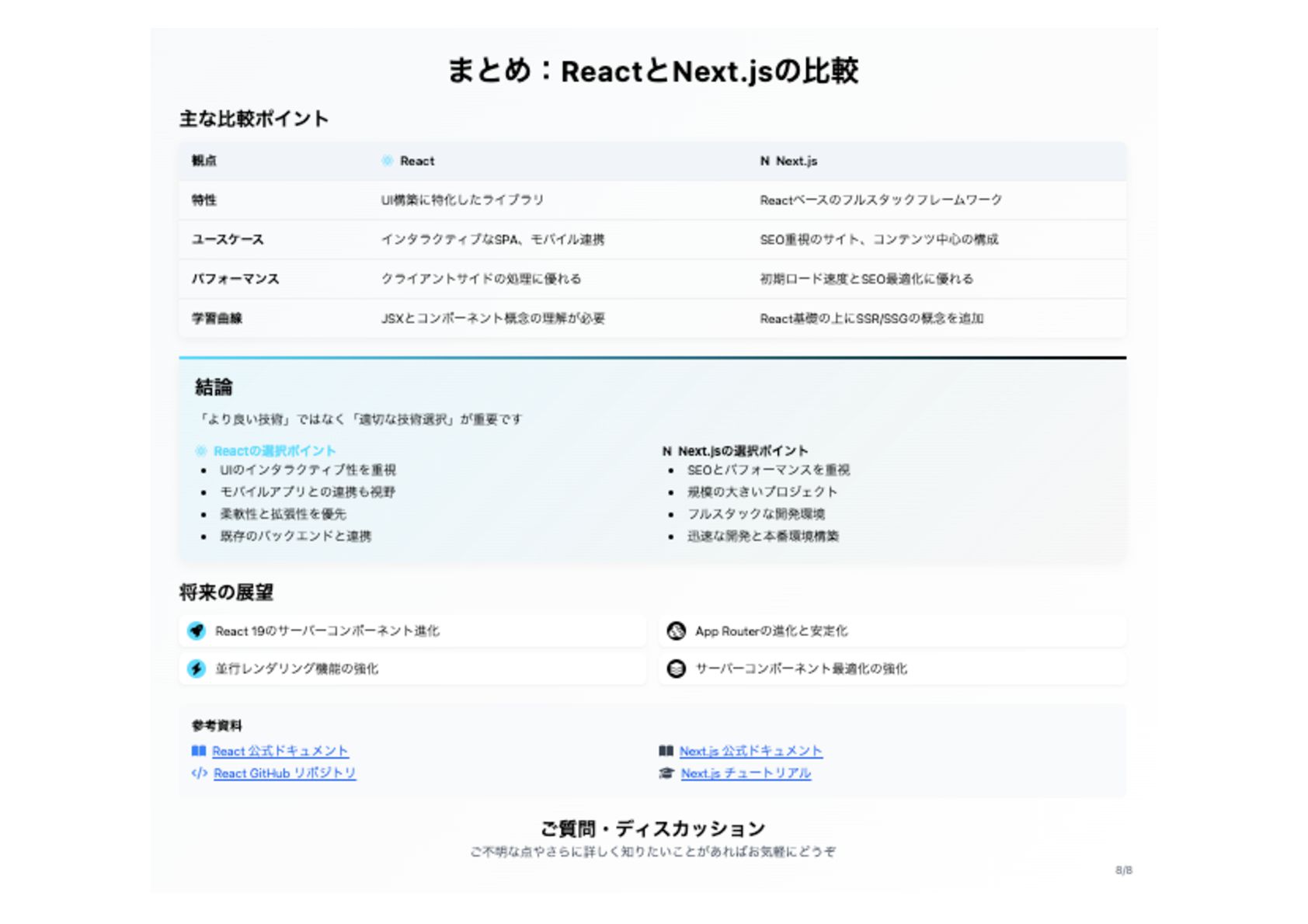Image resolution: width=1308 pixels, height=924 pixels.
Task: Click cell インタラクティブなSPA、モバイル連携
Action: [x=492, y=240]
